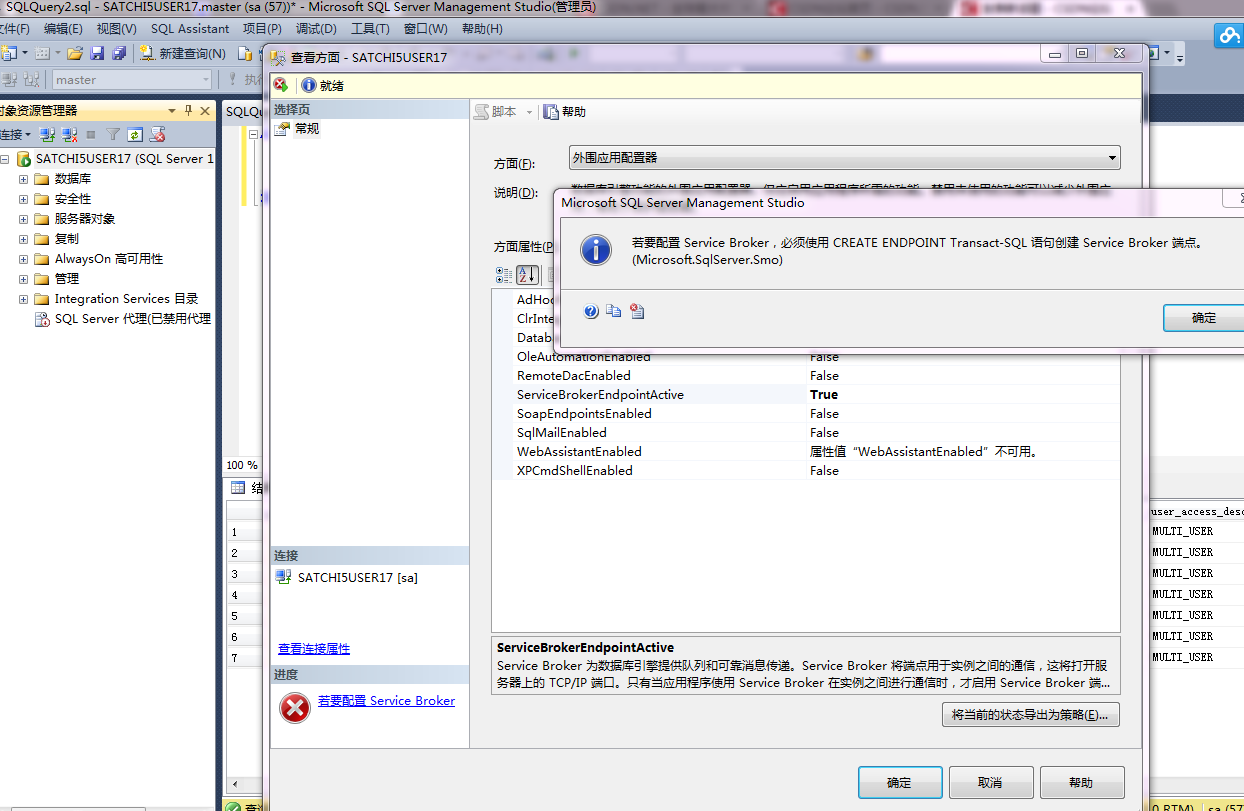Viewport: 1244px width, 811px height.
Task: Pin the Object Explorer panel
Action: (188, 110)
